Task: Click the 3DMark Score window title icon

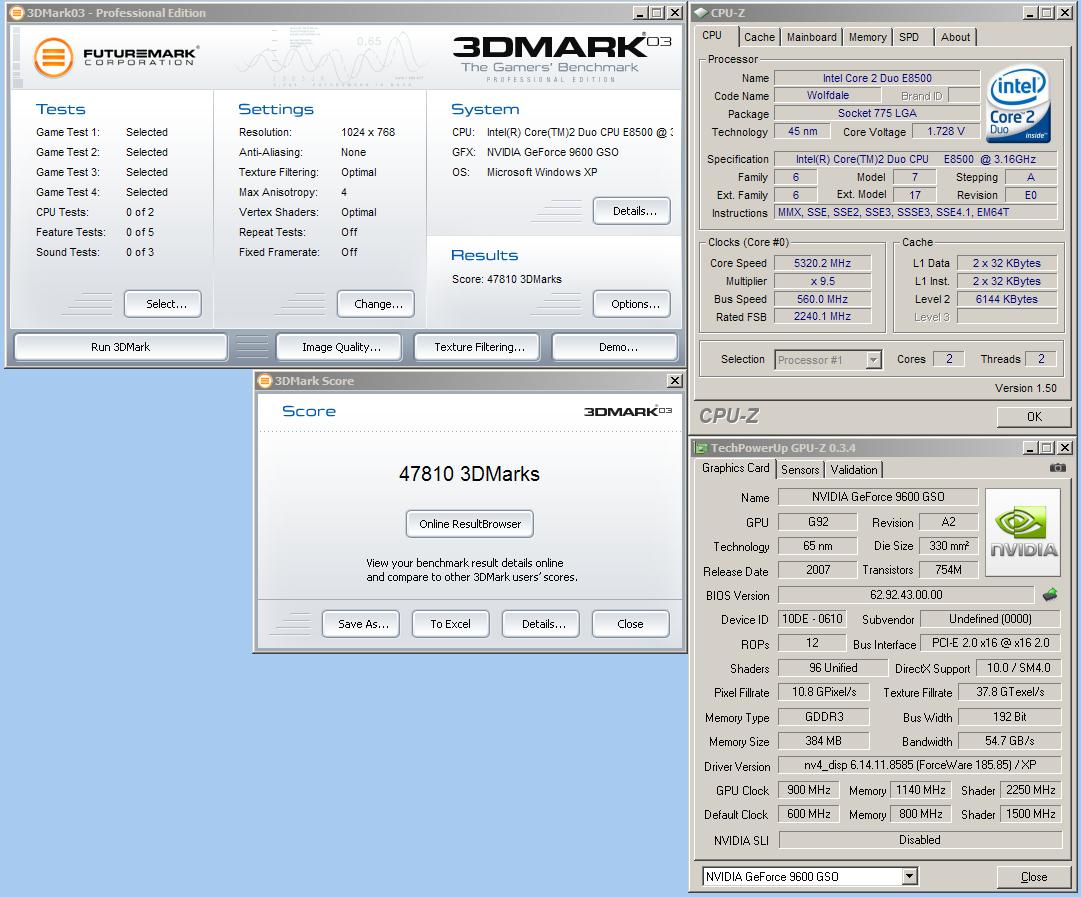Action: (265, 381)
